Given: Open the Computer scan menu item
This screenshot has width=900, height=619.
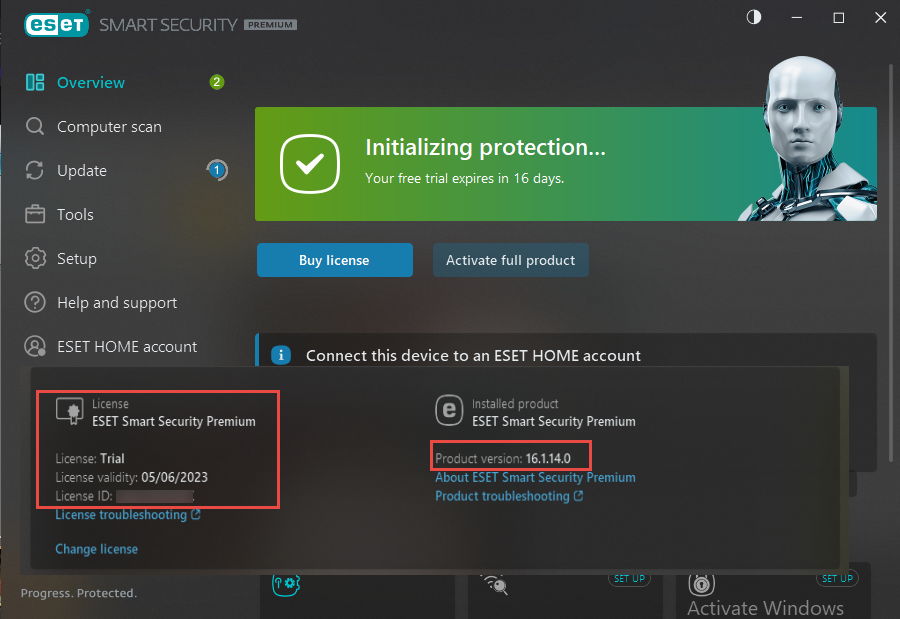Looking at the screenshot, I should tap(109, 126).
